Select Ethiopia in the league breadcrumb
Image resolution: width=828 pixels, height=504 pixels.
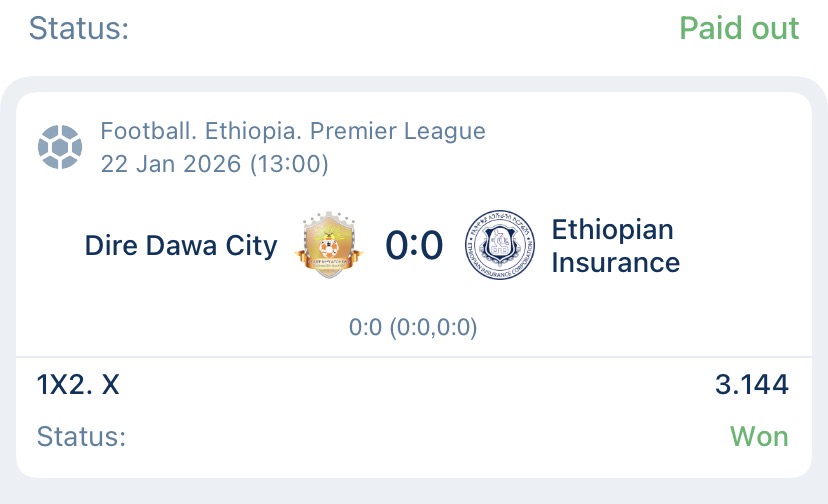pos(236,131)
